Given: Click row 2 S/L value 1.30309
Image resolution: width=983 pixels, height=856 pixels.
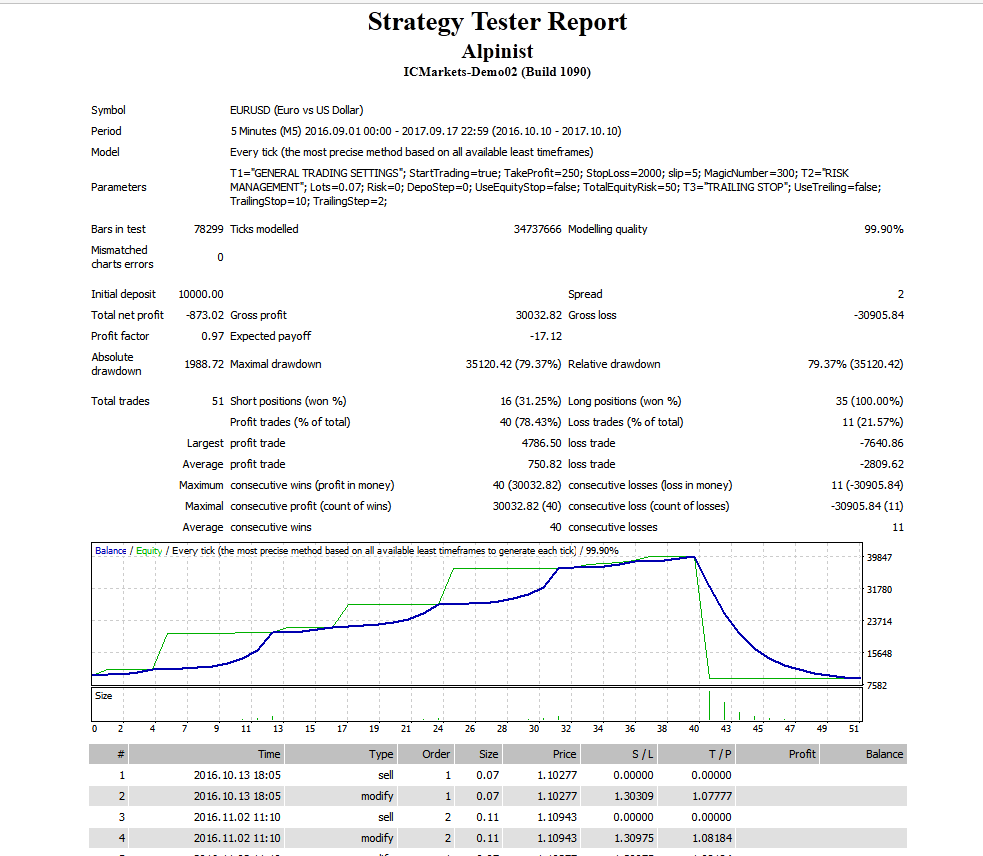Looking at the screenshot, I should (633, 796).
